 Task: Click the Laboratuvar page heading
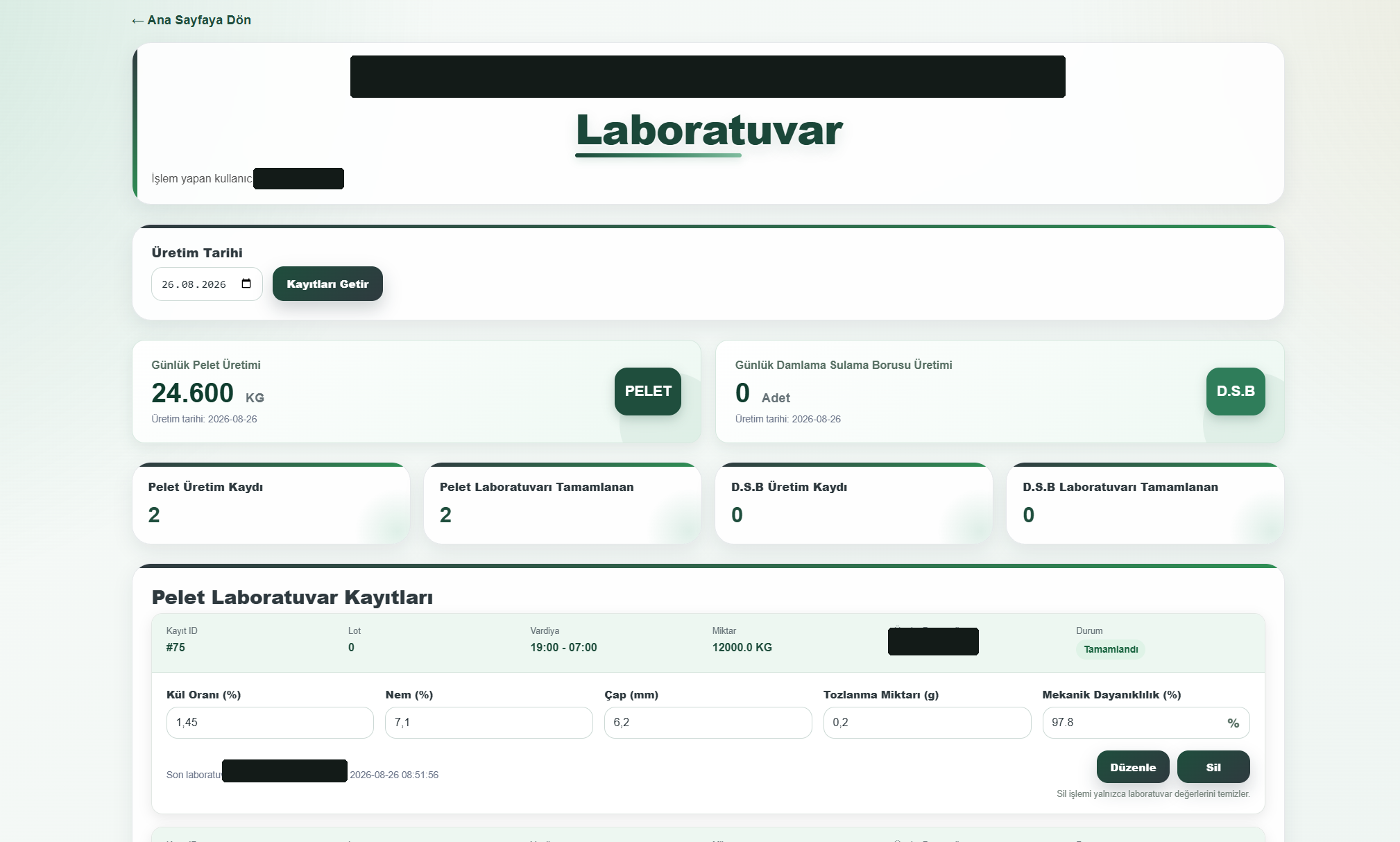(x=709, y=130)
